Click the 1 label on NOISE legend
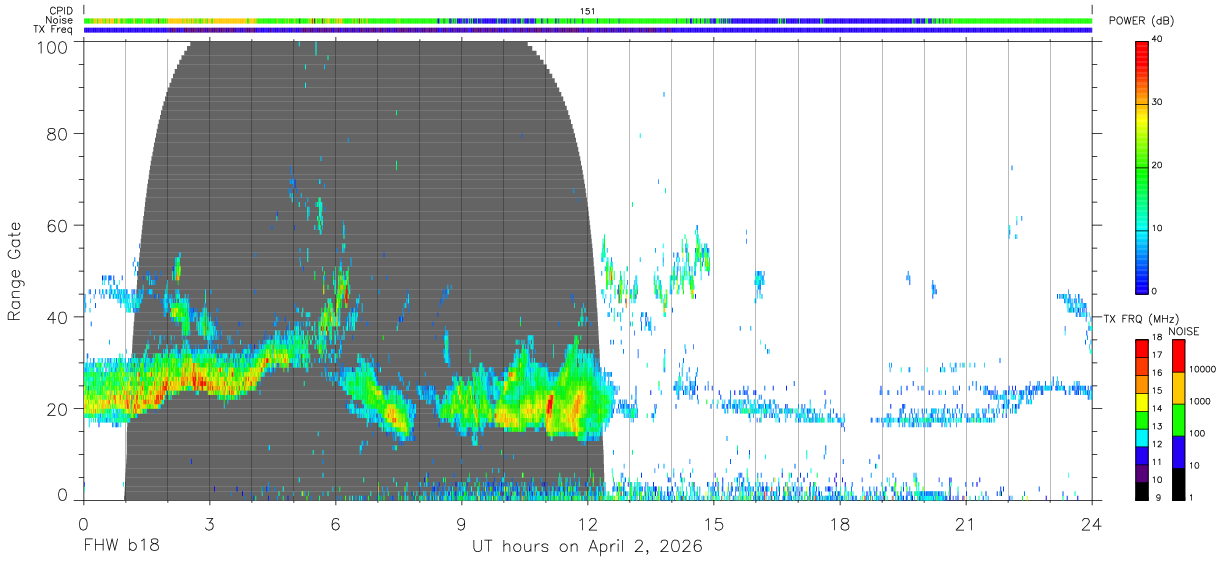The height and width of the screenshot is (567, 1228). [1192, 497]
